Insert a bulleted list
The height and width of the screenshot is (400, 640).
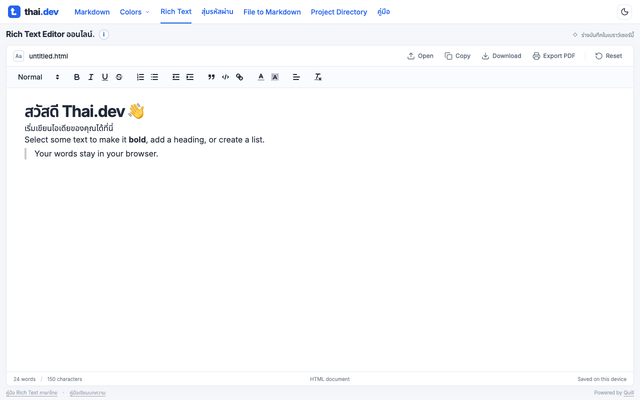154,77
